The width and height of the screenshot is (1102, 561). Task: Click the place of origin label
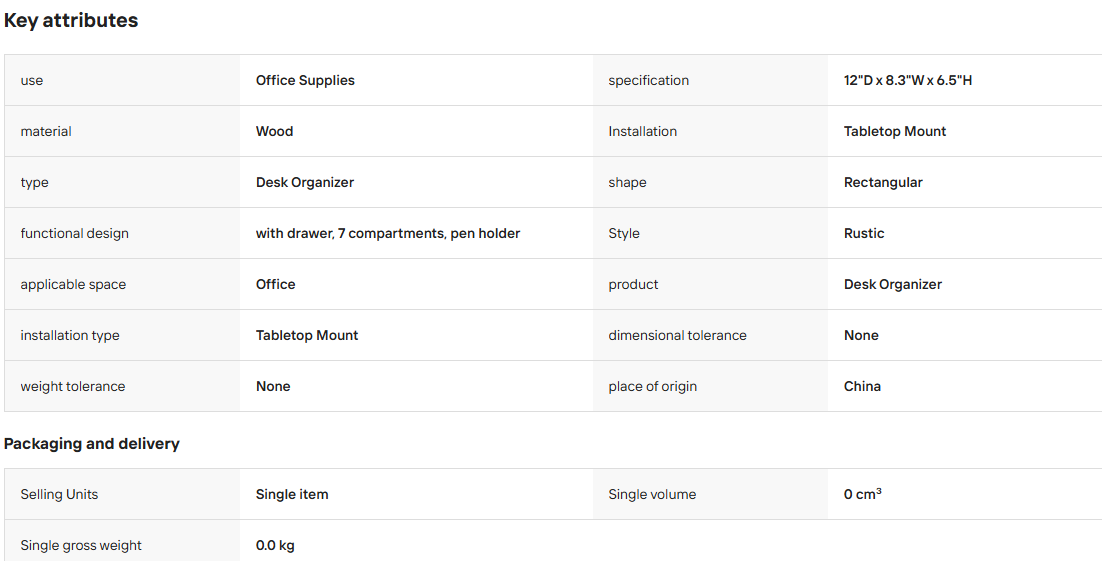653,387
